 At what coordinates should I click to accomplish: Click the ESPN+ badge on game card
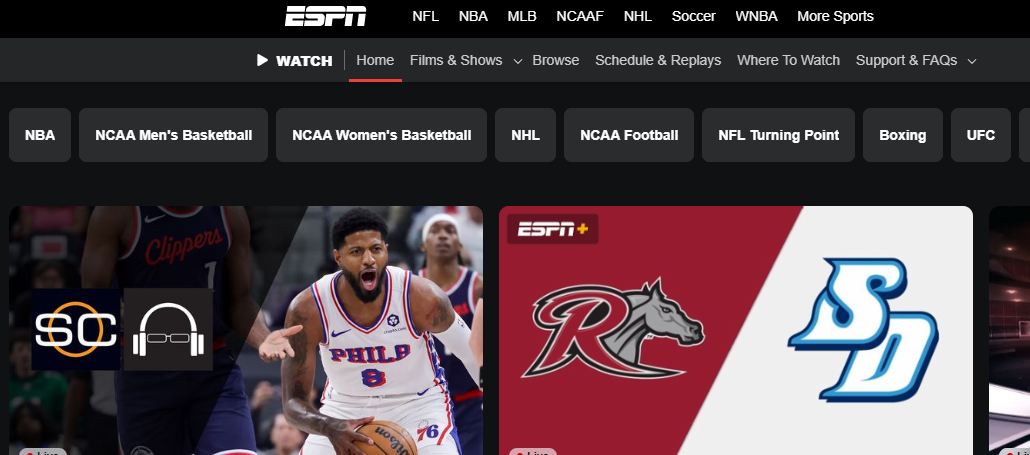tap(552, 229)
